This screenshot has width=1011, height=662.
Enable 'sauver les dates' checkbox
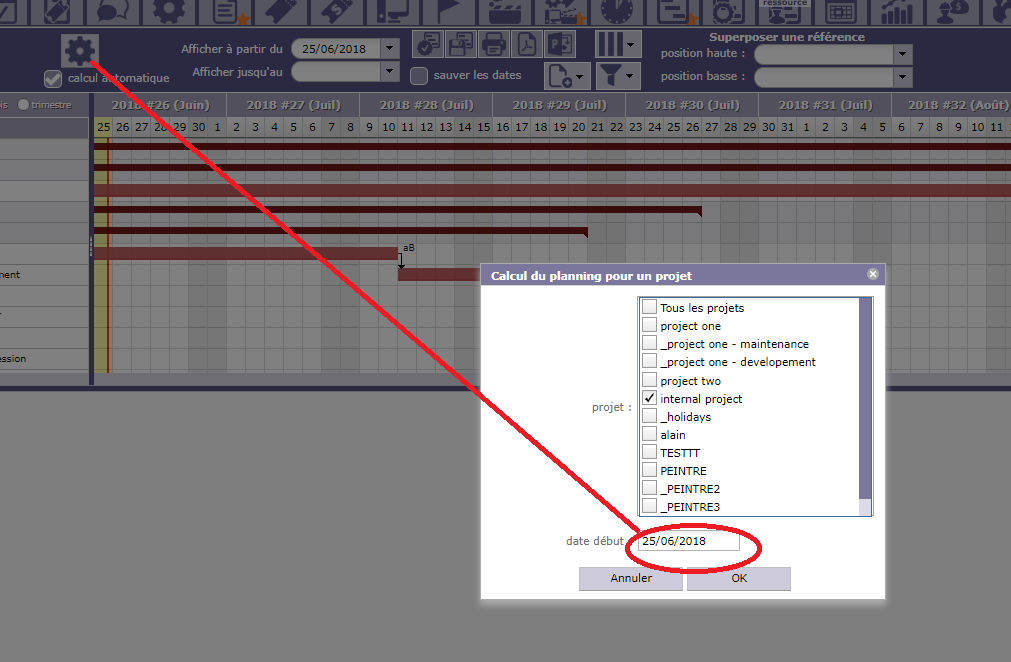coord(419,75)
